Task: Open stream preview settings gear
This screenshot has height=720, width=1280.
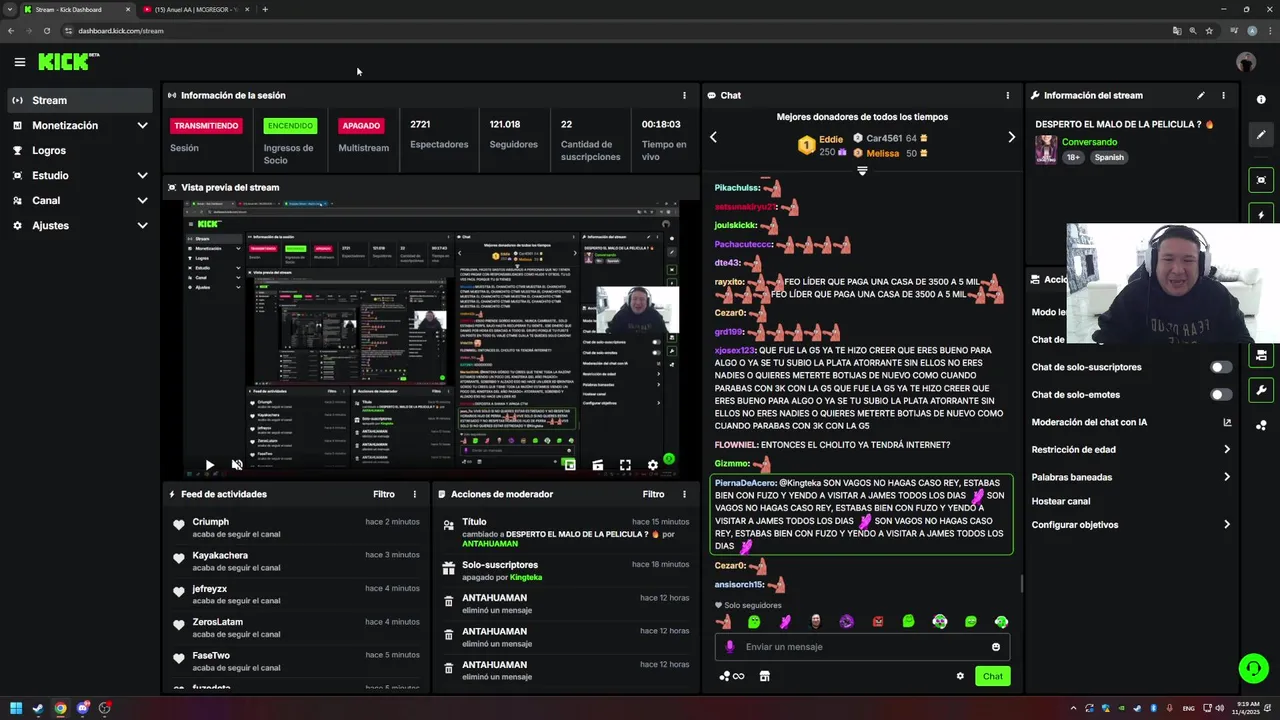Action: (653, 465)
